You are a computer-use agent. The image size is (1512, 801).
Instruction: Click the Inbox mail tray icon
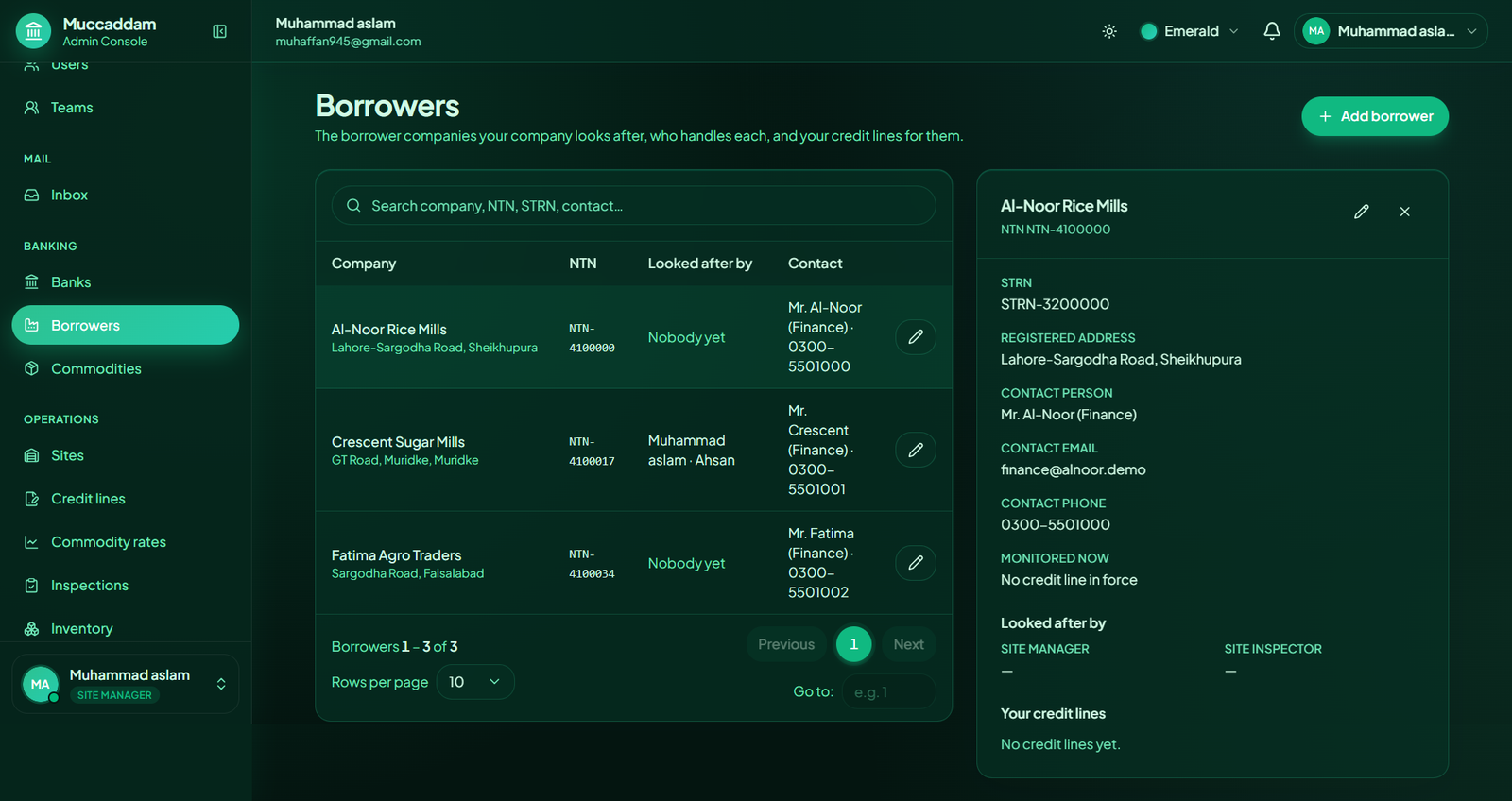point(32,195)
